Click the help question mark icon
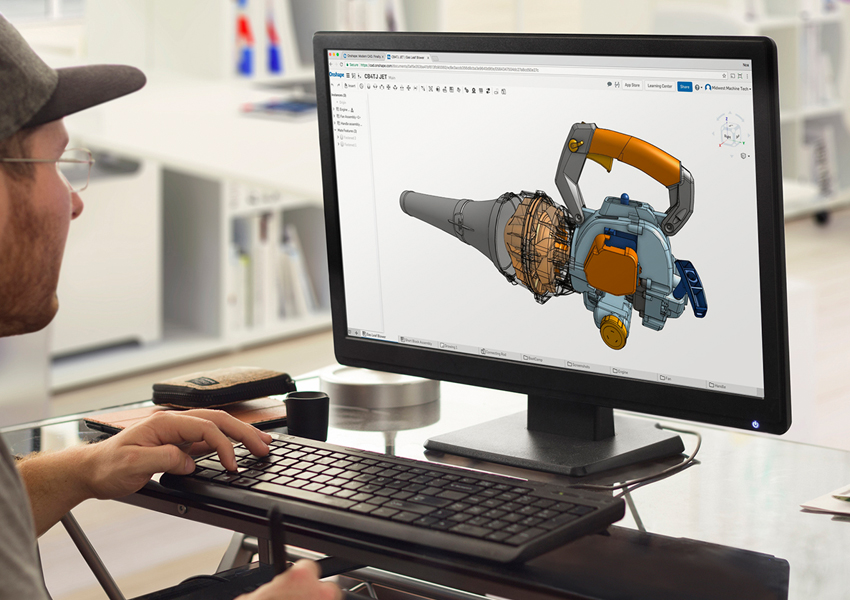This screenshot has width=850, height=600. coord(697,88)
